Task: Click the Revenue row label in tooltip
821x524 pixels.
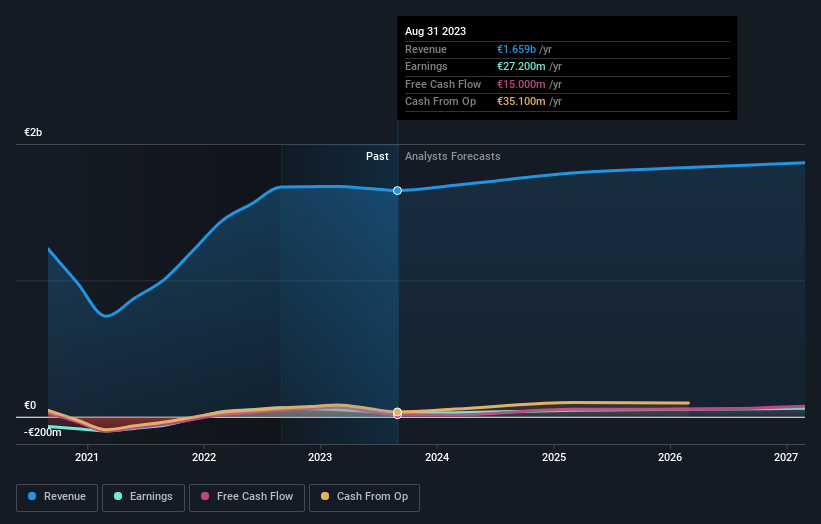Action: tap(426, 49)
